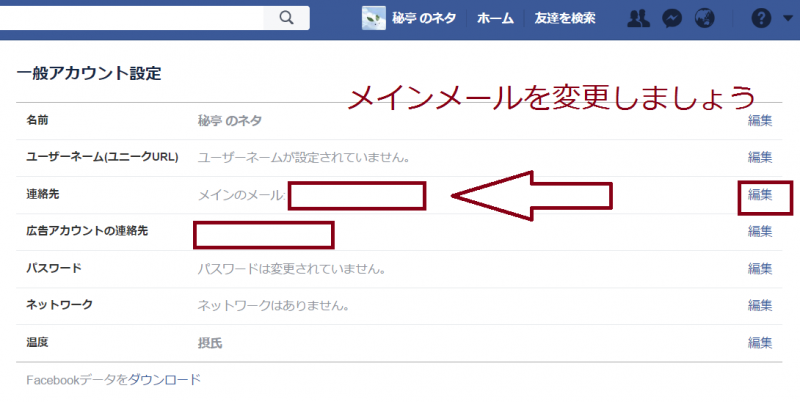Open 友達を検索 in the top bar
Screen dimensions: 800x402
point(565,18)
